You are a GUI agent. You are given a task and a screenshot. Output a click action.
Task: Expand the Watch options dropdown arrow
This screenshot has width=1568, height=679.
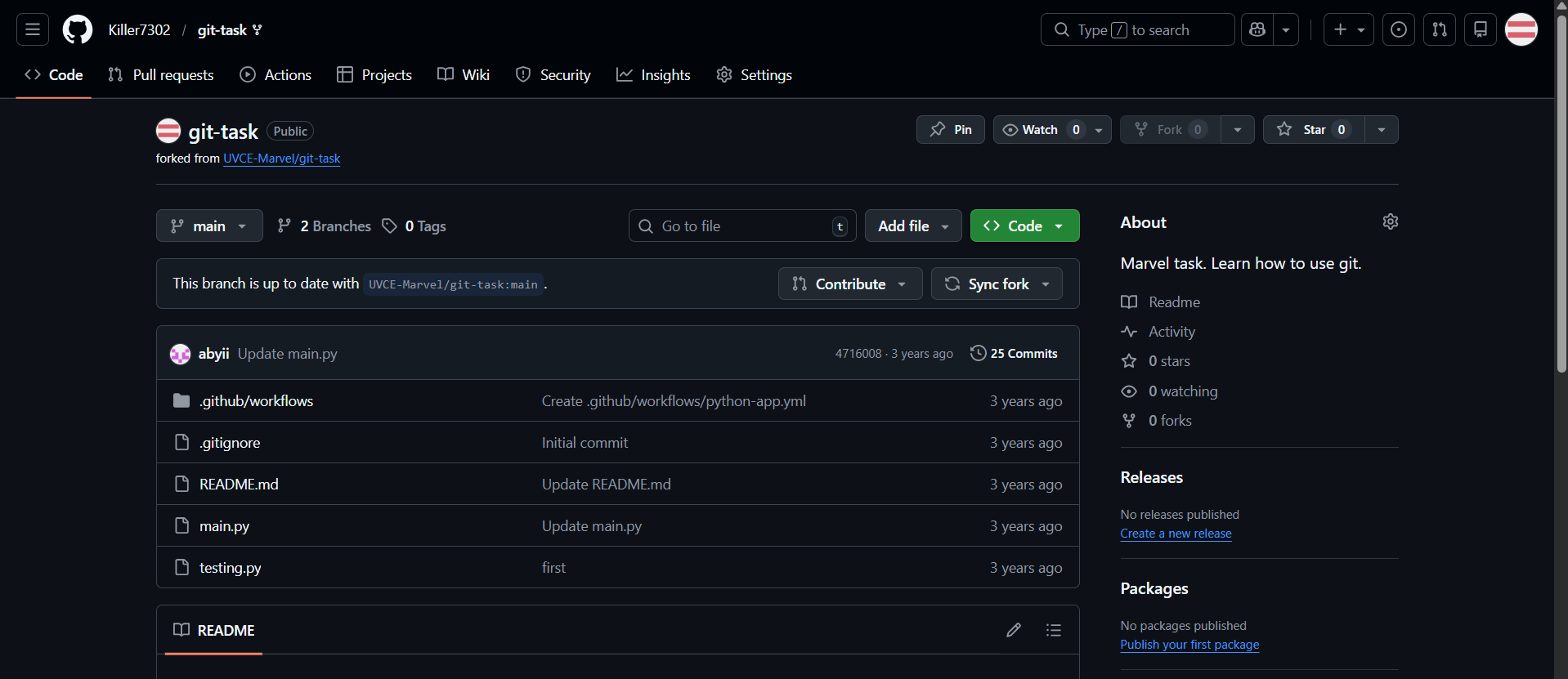click(1099, 129)
